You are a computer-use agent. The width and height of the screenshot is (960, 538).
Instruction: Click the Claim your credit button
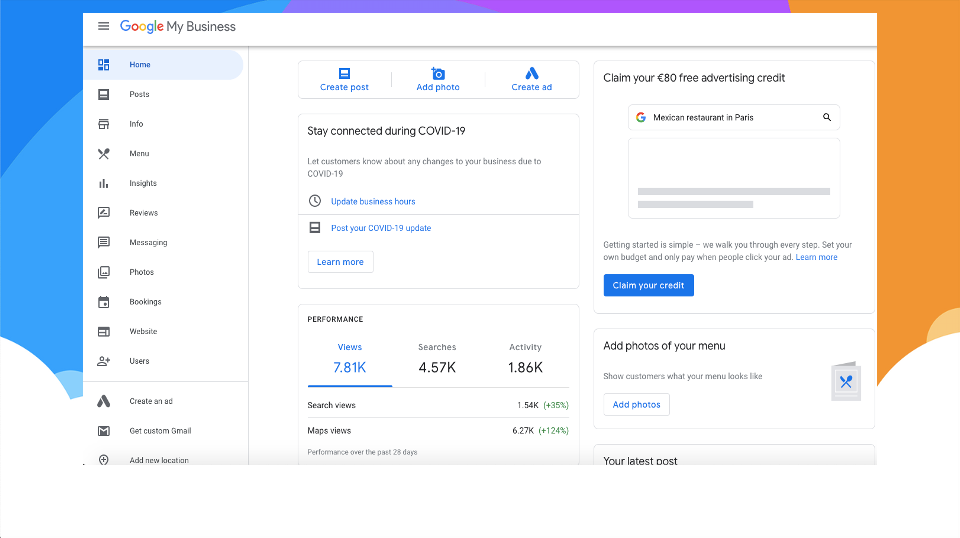pos(648,285)
